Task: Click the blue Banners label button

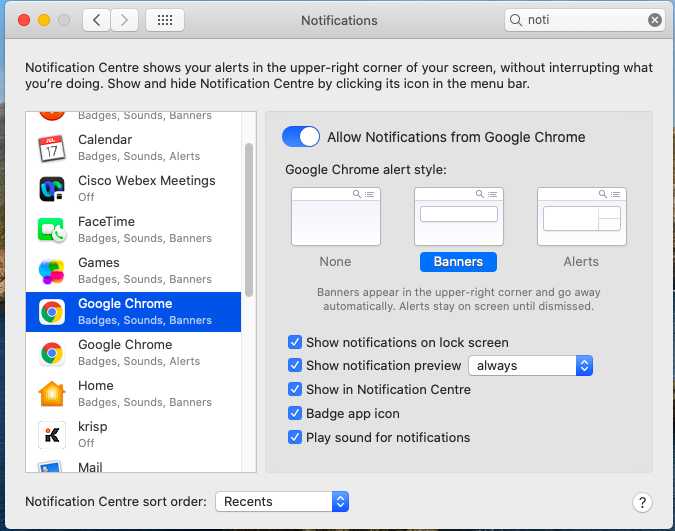Action: pos(458,262)
